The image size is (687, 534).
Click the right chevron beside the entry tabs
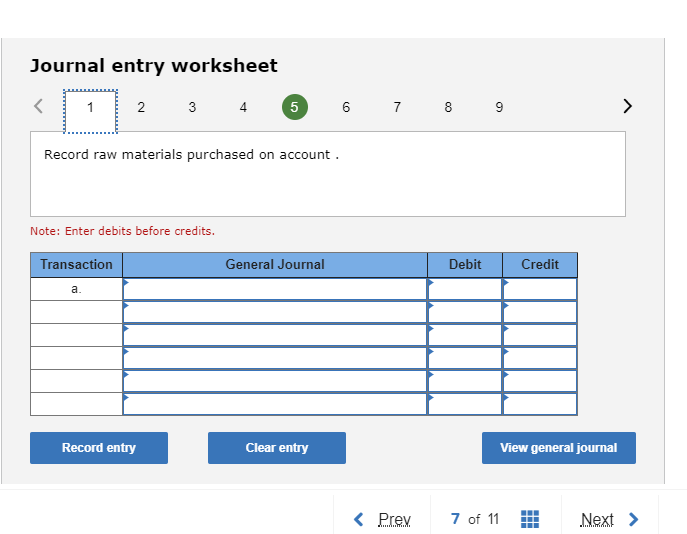click(627, 106)
